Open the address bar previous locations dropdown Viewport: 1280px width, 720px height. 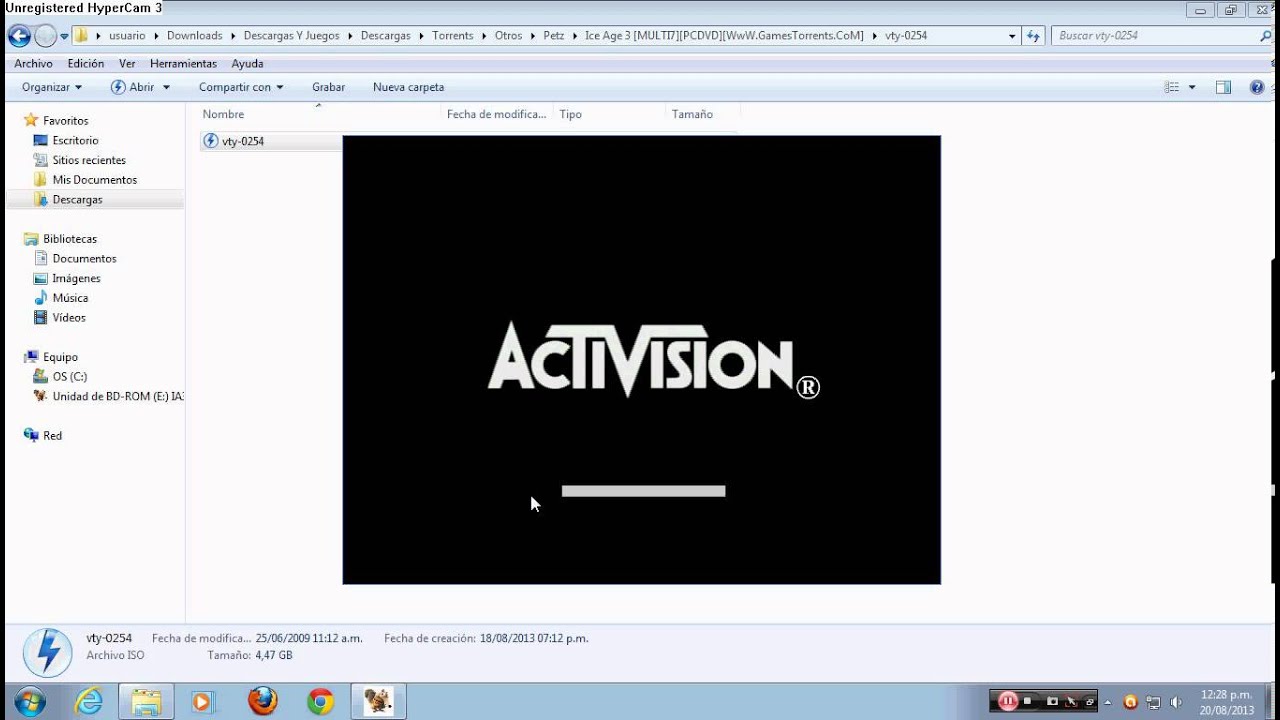pyautogui.click(x=1012, y=36)
